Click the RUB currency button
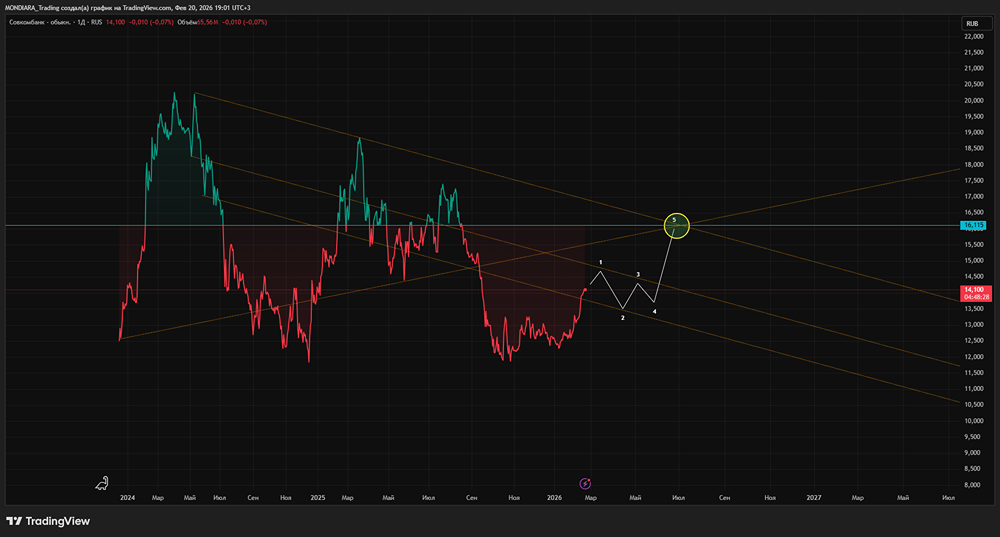 click(971, 23)
